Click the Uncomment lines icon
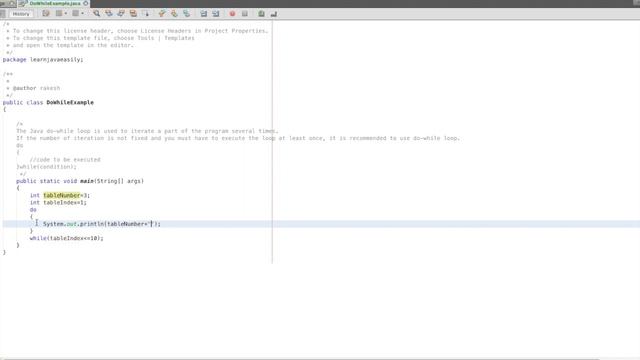The width and height of the screenshot is (640, 360). 273,13
